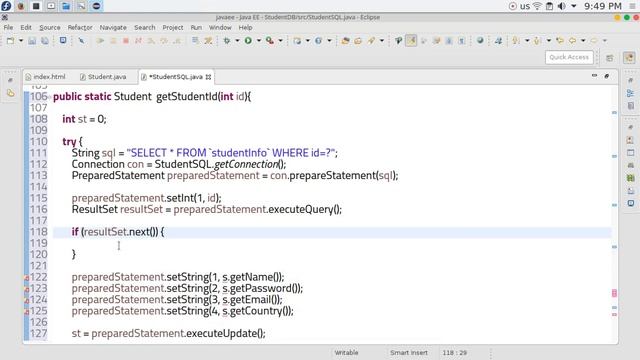Open Previous Annotation dropdown arrow
Viewport: 640px width, 360px height.
point(549,40)
